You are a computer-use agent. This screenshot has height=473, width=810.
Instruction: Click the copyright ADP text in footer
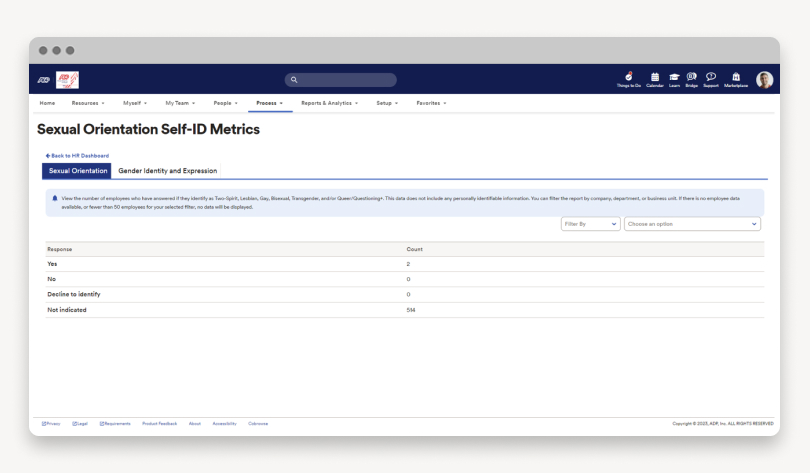pos(723,423)
